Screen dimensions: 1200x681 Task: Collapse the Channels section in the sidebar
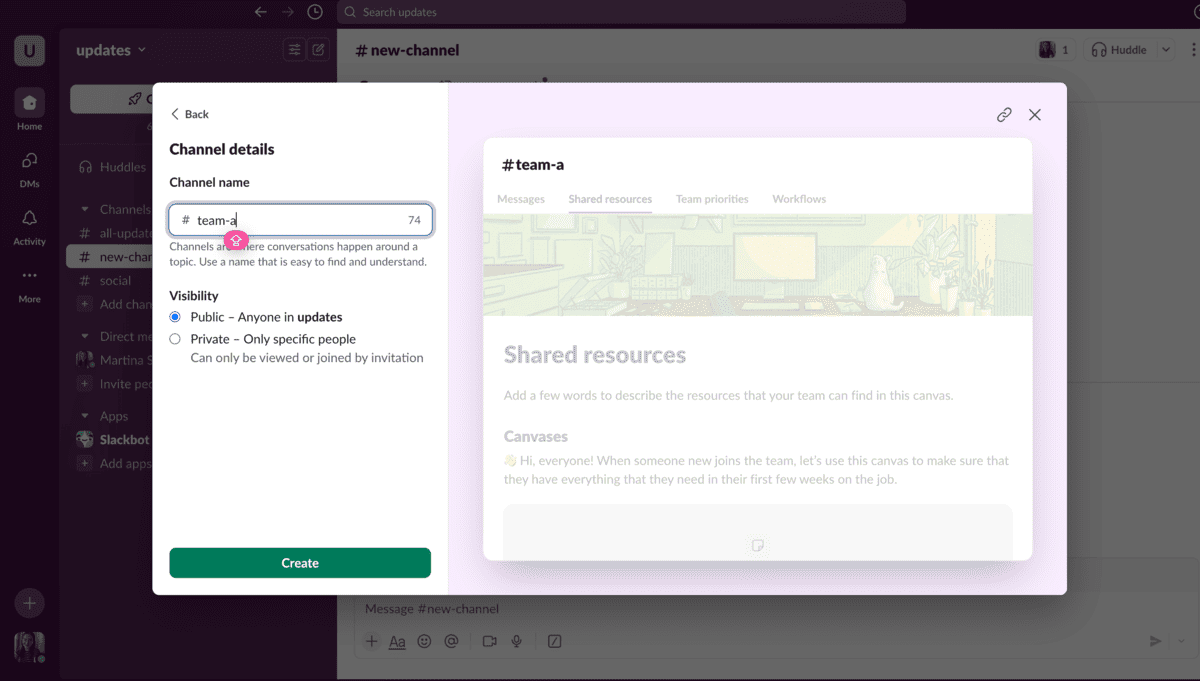pyautogui.click(x=85, y=209)
